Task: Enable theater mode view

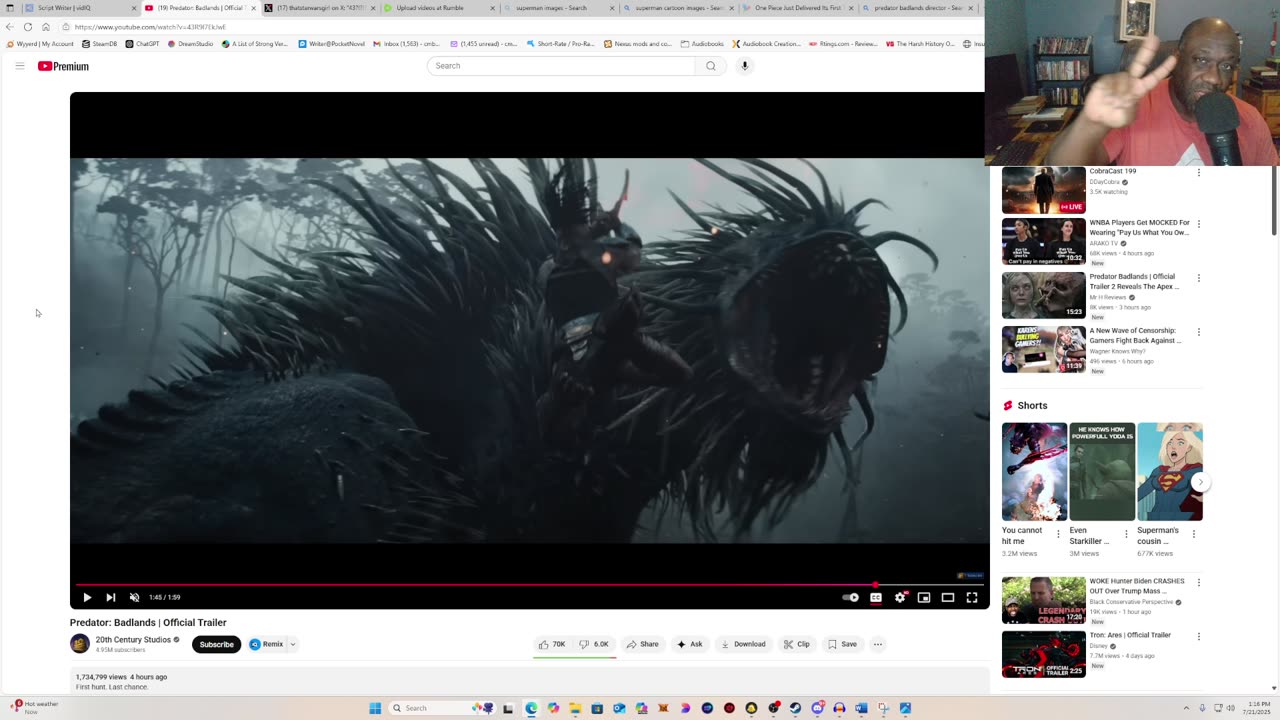Action: pos(948,597)
